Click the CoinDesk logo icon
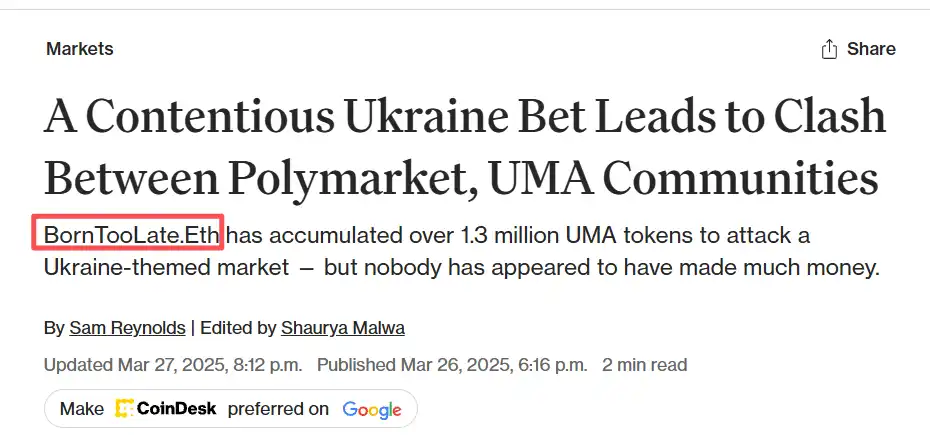Image resolution: width=930 pixels, height=435 pixels. (x=124, y=408)
